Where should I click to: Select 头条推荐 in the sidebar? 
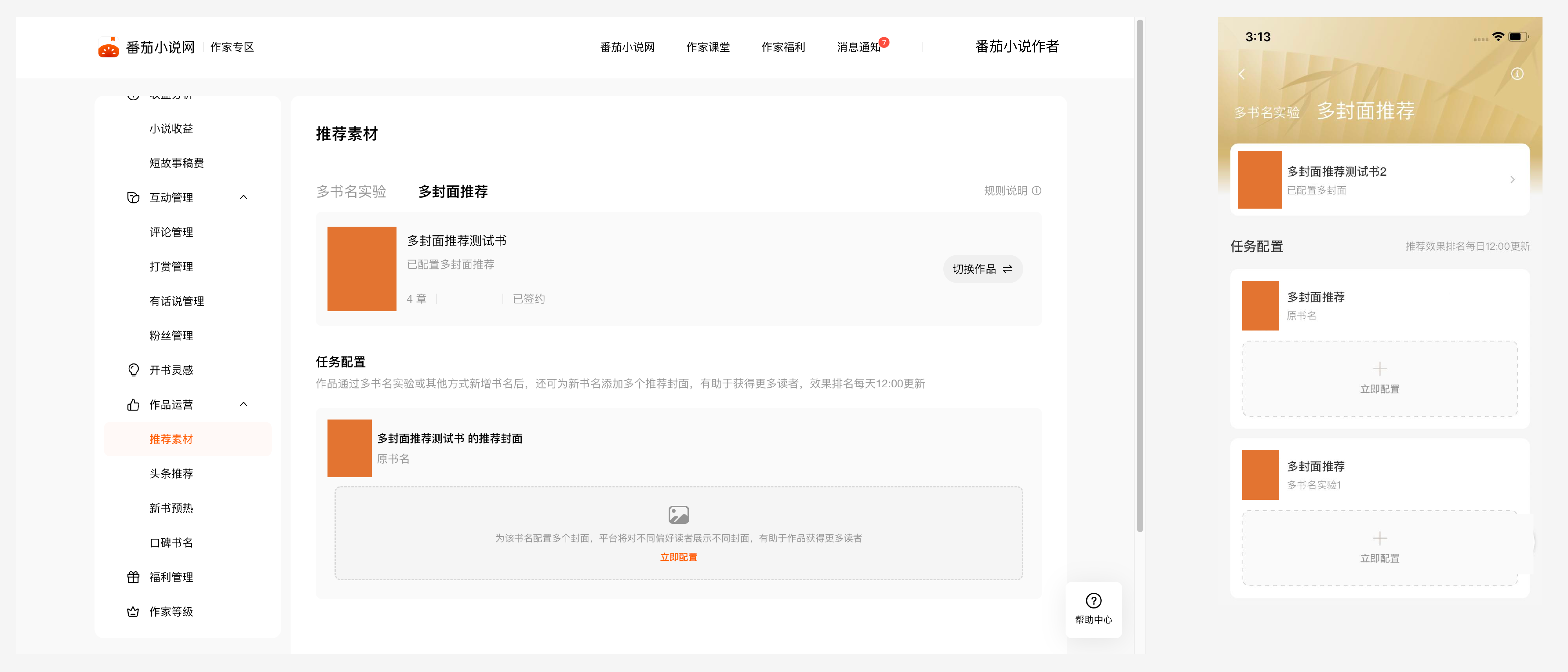(x=171, y=474)
